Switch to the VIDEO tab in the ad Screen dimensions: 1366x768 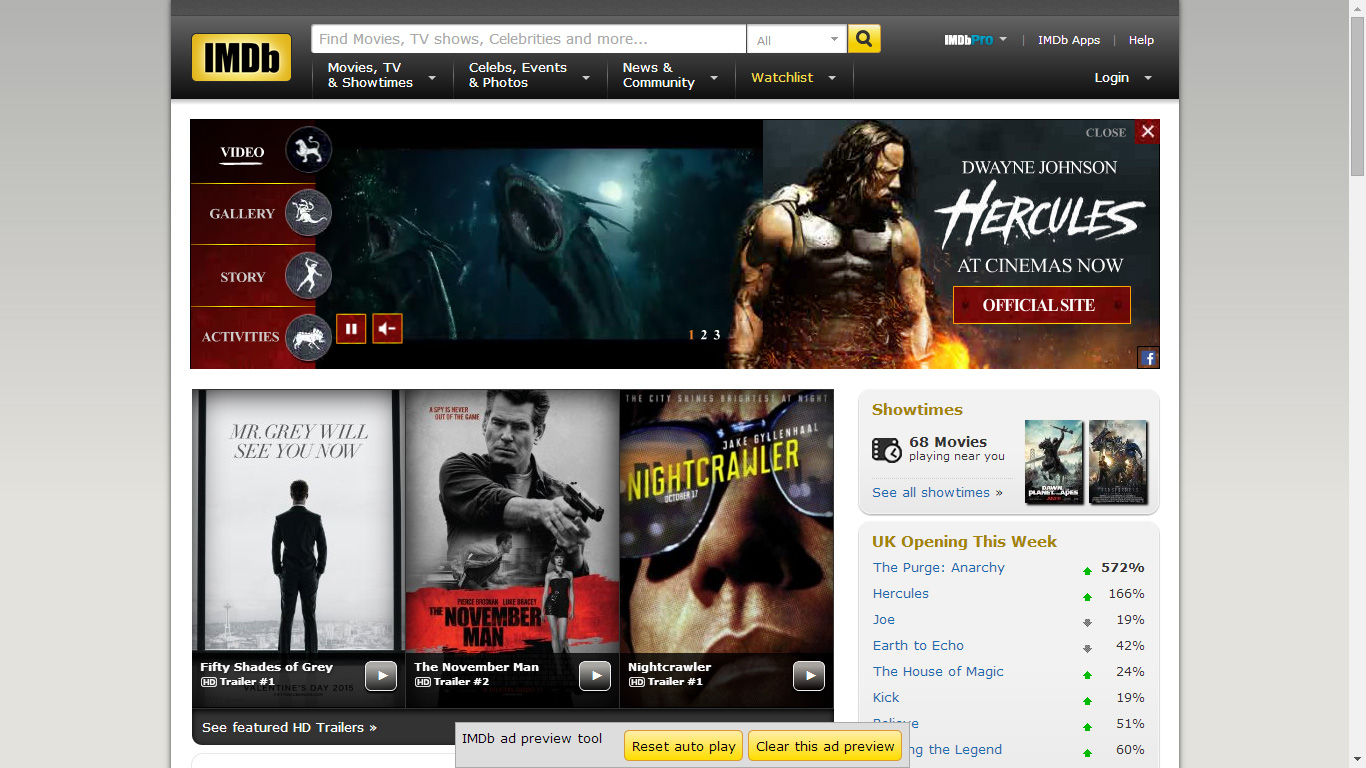[242, 152]
